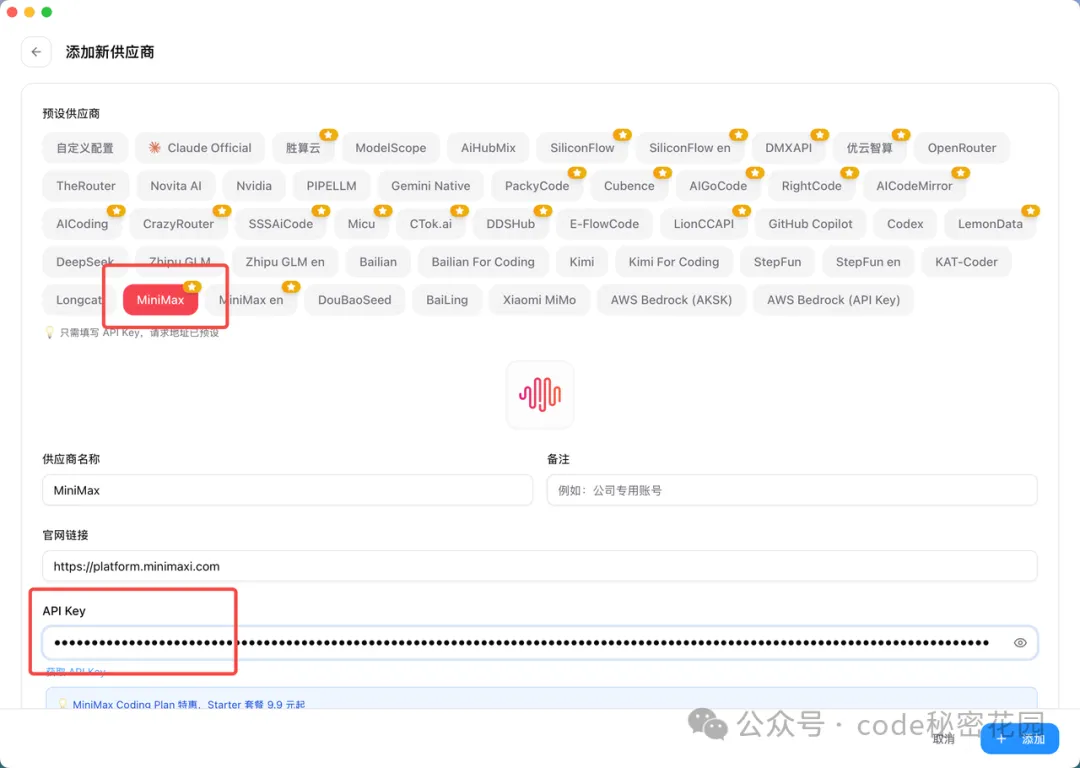This screenshot has height=768, width=1080.
Task: Select SiliconFlow en preset
Action: click(x=689, y=148)
